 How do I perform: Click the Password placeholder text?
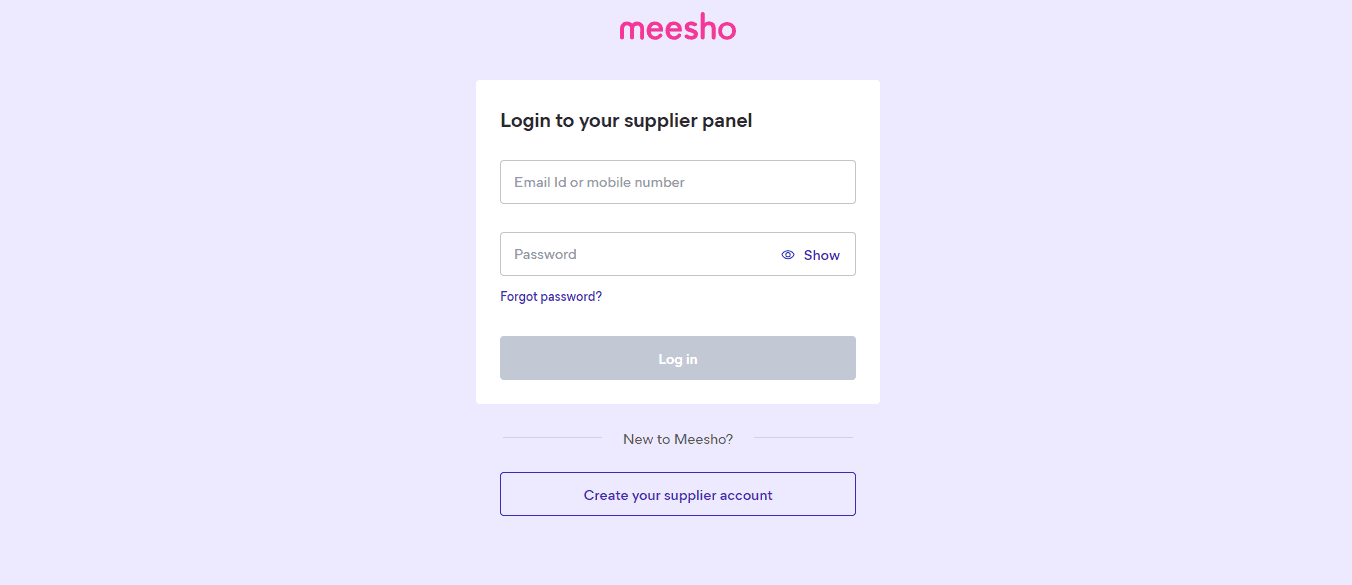tap(545, 254)
